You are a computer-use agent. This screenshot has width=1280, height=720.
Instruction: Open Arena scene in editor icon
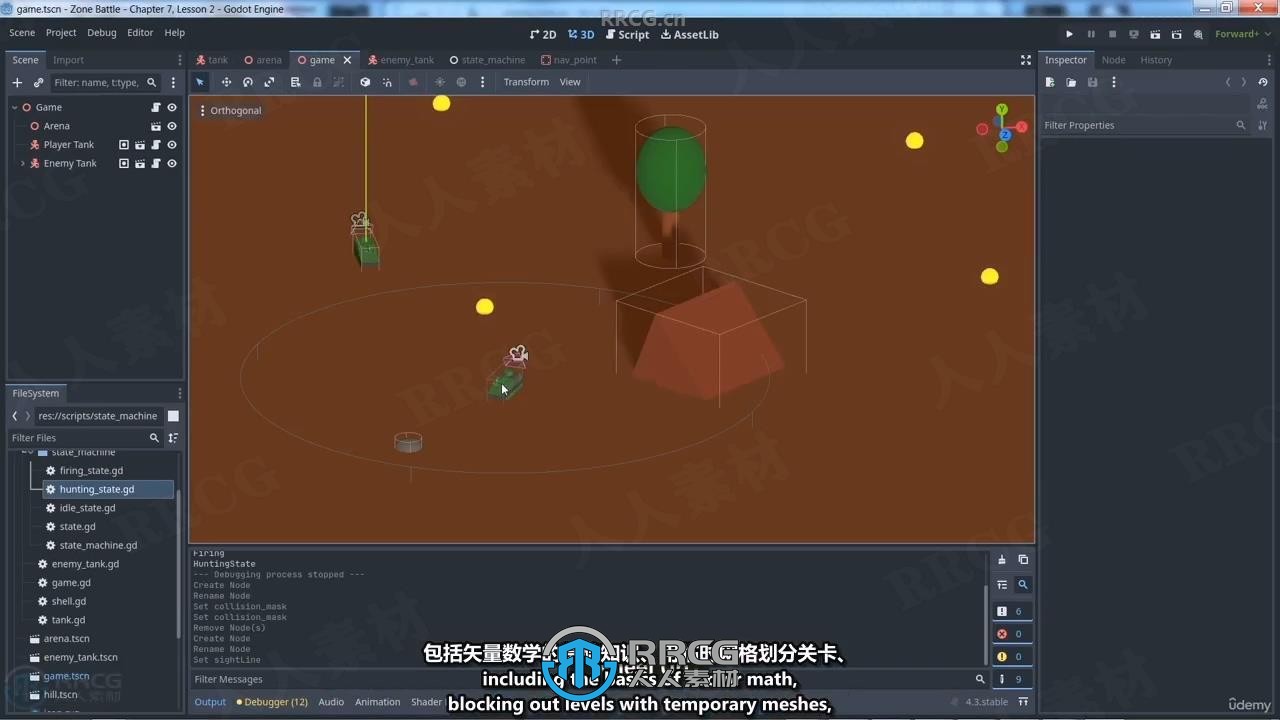click(x=156, y=126)
